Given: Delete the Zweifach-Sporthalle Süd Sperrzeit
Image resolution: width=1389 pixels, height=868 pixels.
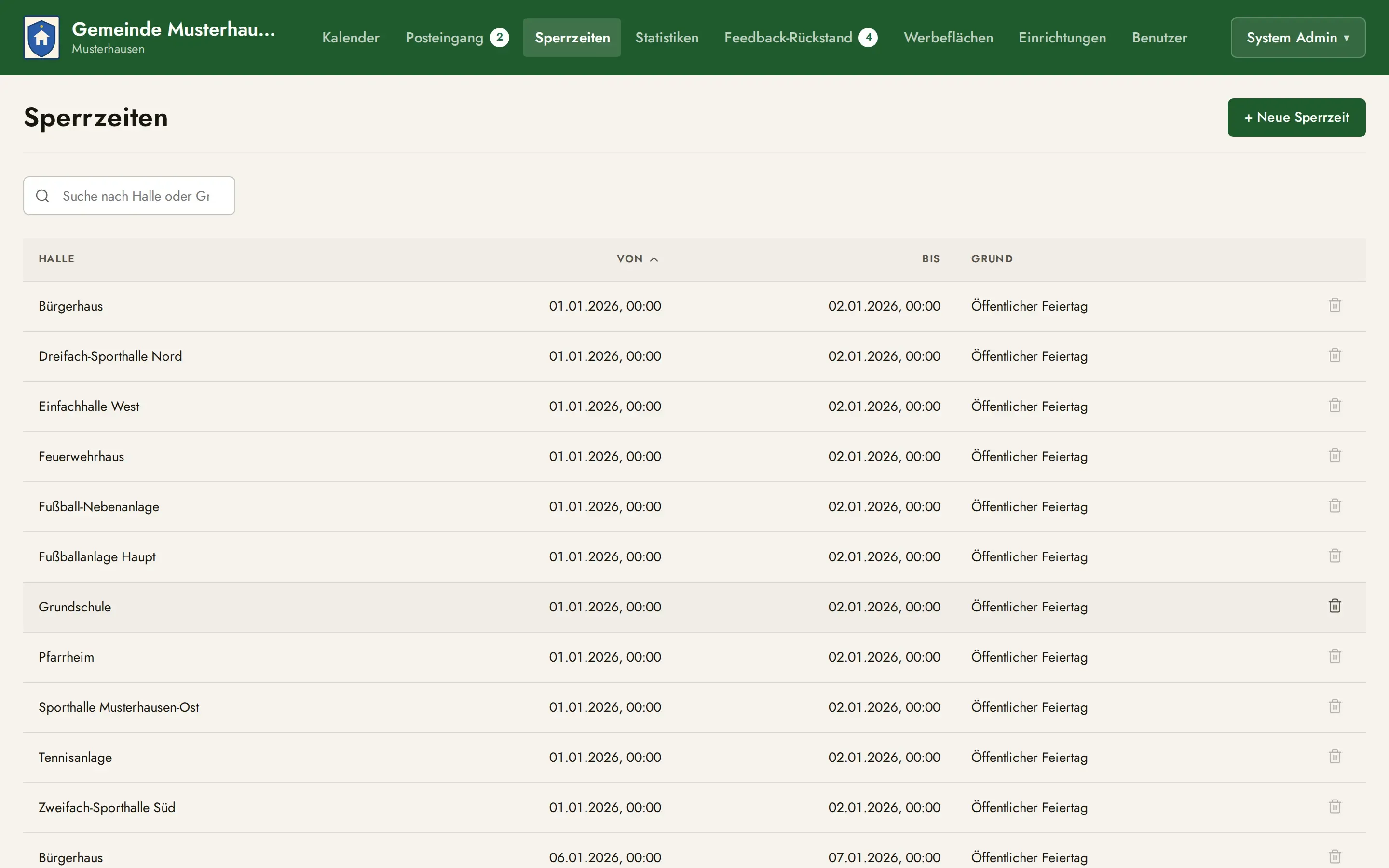Looking at the screenshot, I should click(x=1335, y=807).
